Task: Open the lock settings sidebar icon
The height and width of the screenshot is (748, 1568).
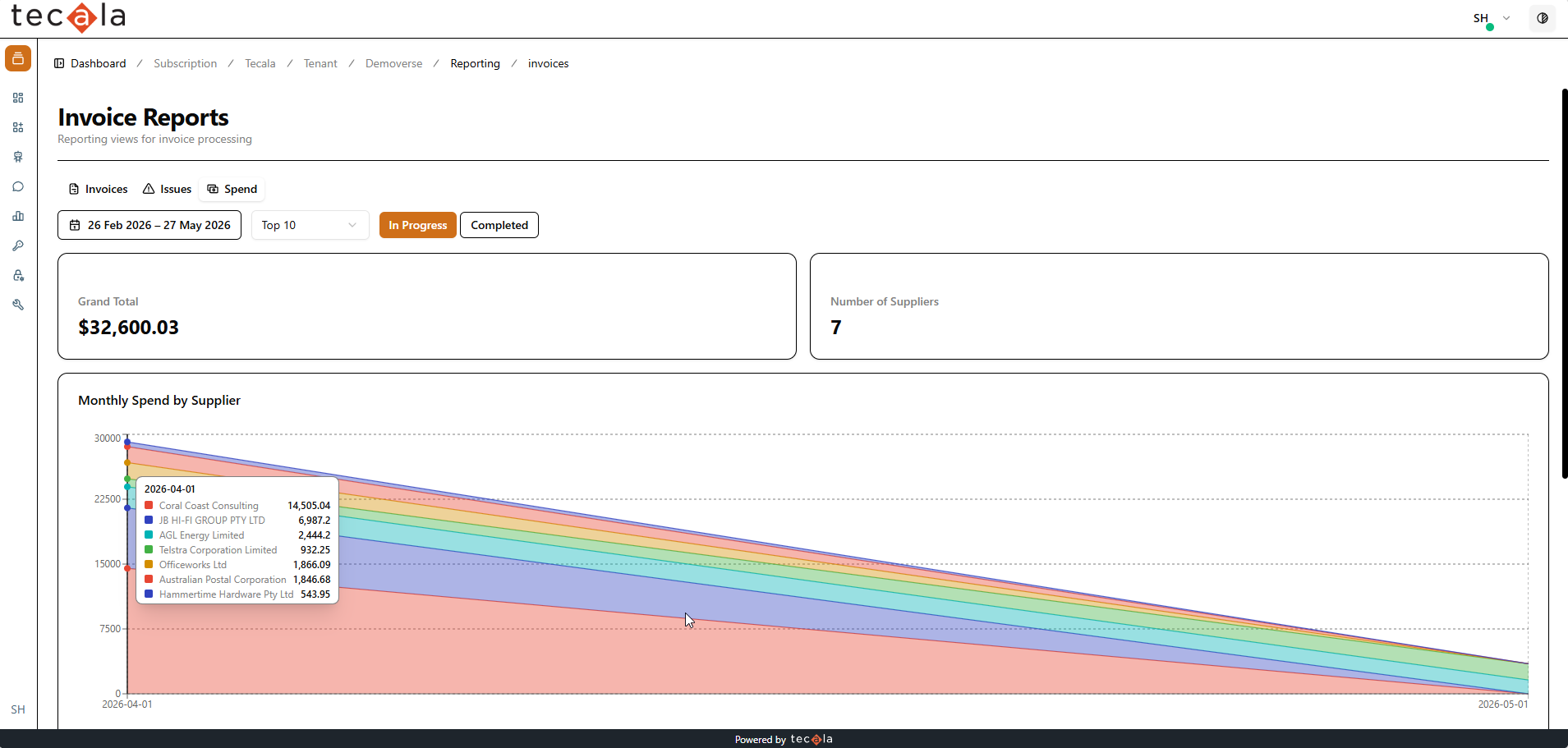Action: (x=18, y=275)
